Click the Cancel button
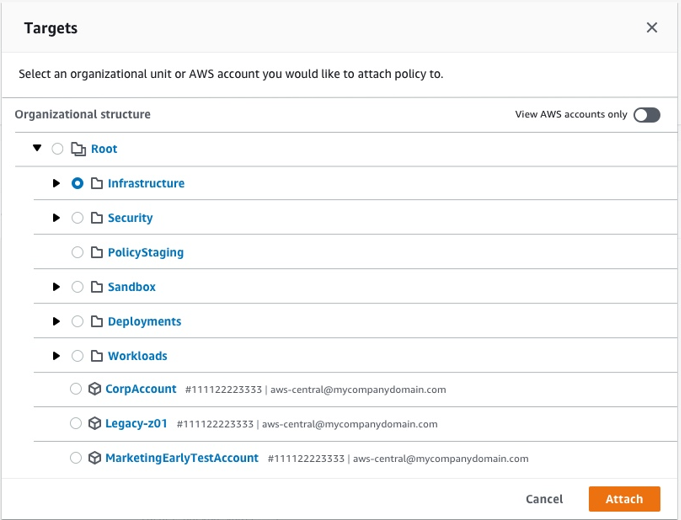Screen dimensions: 681x520 [544, 499]
